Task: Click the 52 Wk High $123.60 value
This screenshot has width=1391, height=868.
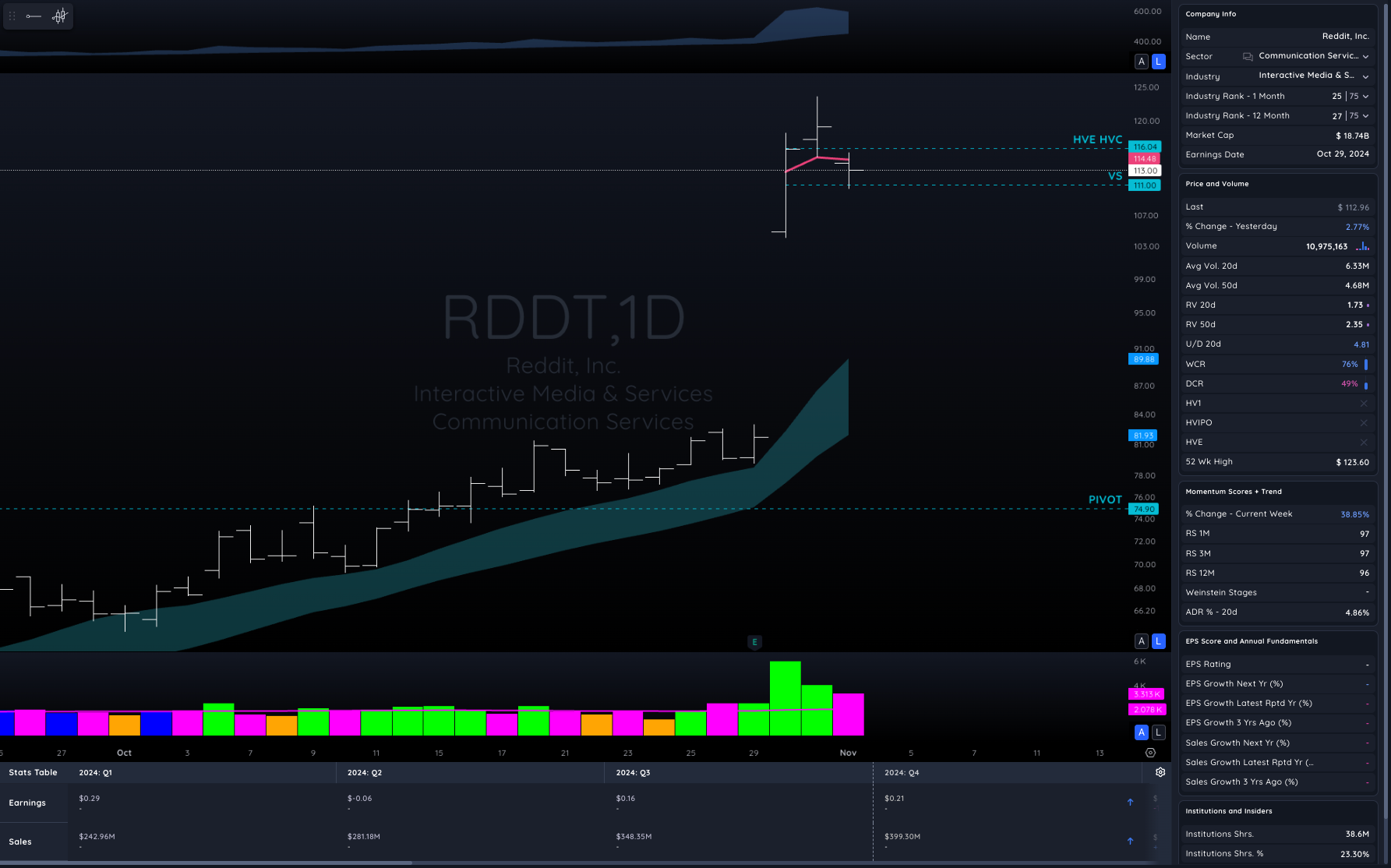Action: pos(1352,462)
